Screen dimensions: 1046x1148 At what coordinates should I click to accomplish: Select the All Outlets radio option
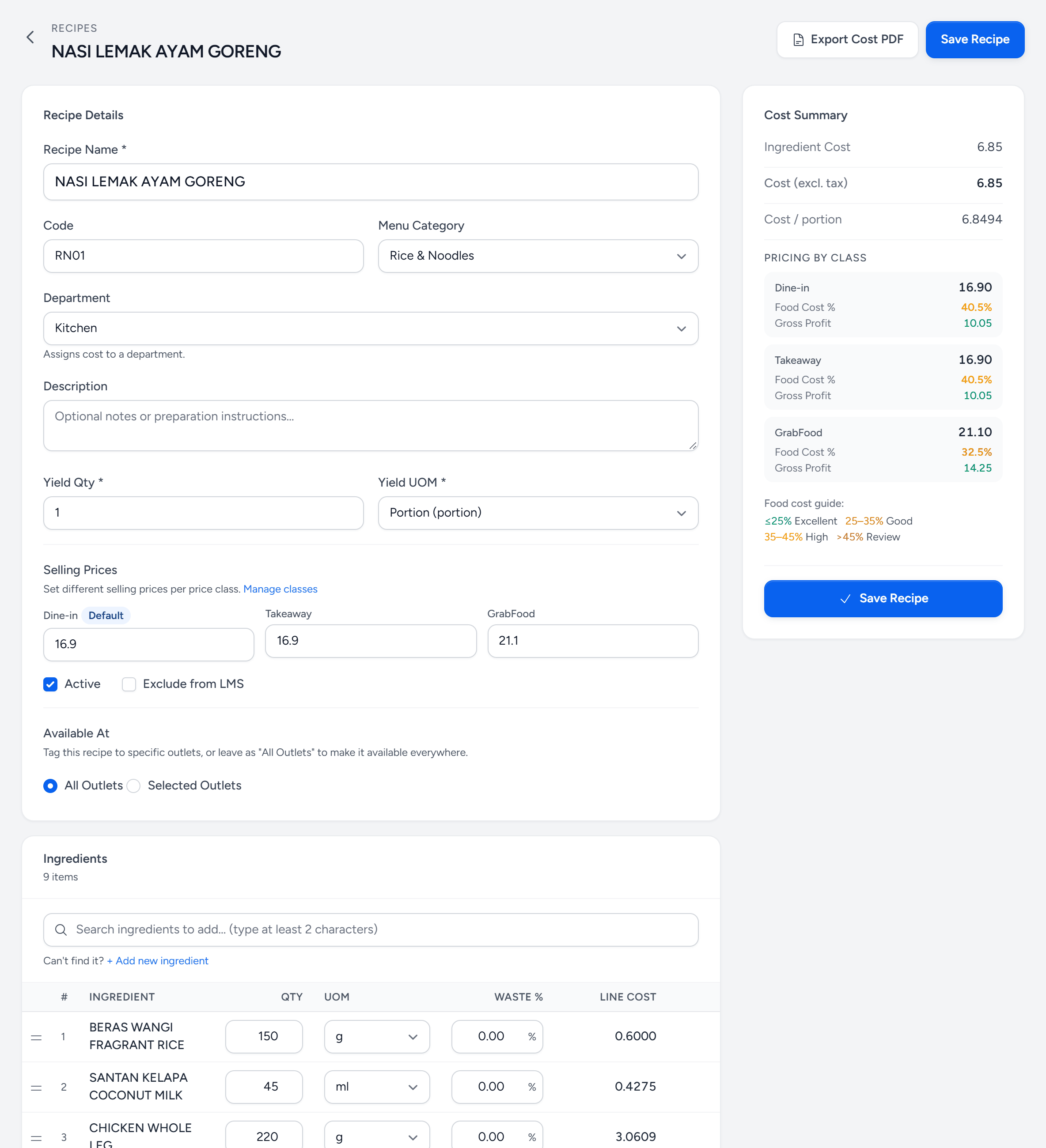[x=51, y=786]
